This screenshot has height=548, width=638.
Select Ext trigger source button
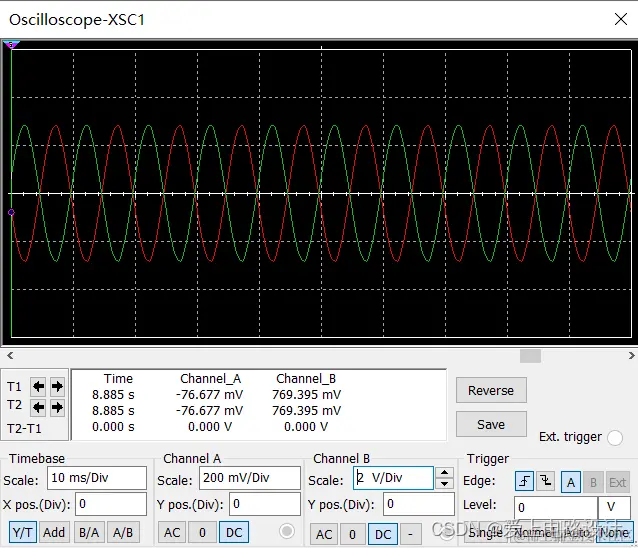tap(617, 483)
